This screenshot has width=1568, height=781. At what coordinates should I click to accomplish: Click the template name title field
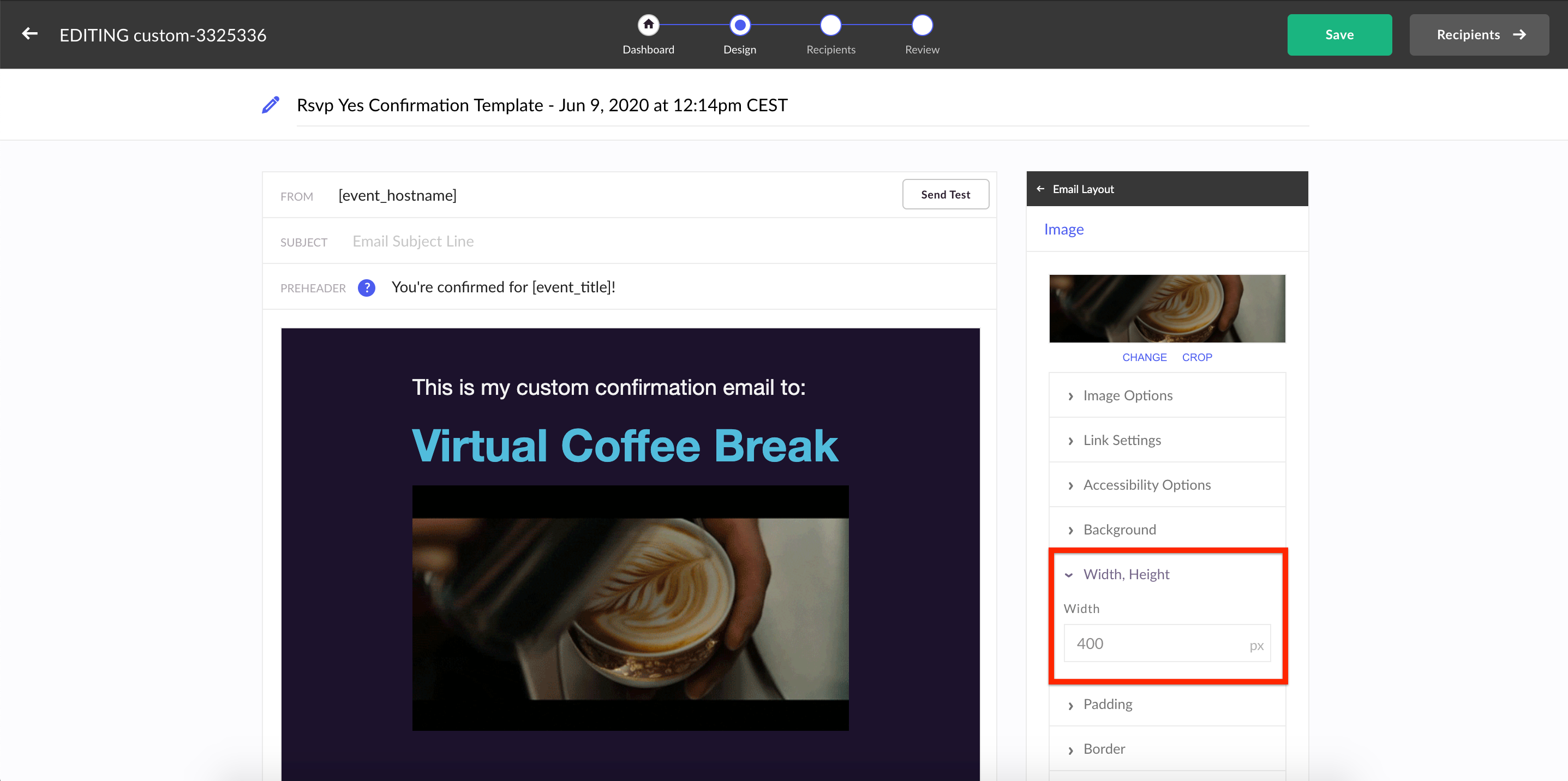(802, 105)
